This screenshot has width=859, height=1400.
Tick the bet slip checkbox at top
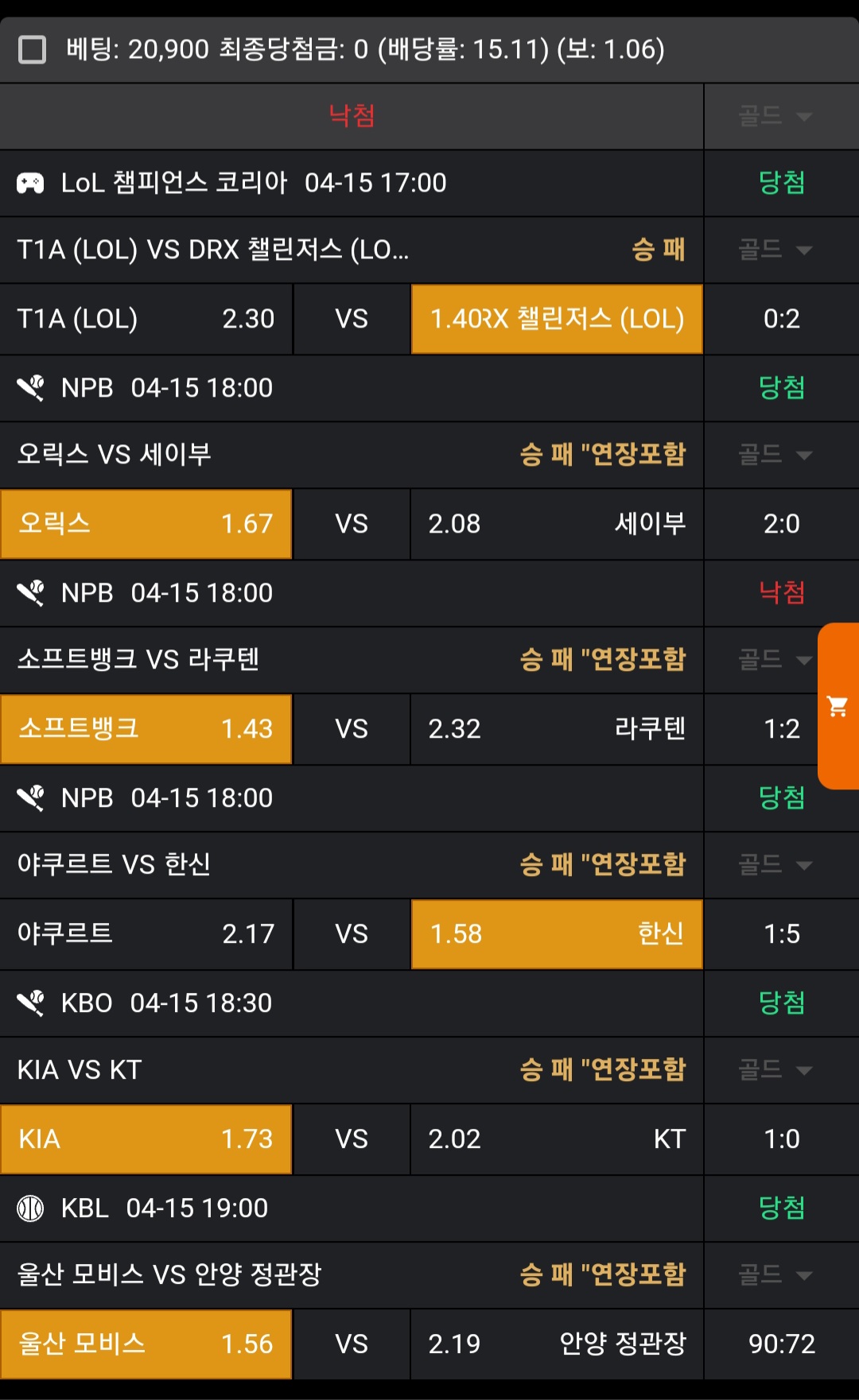click(32, 49)
